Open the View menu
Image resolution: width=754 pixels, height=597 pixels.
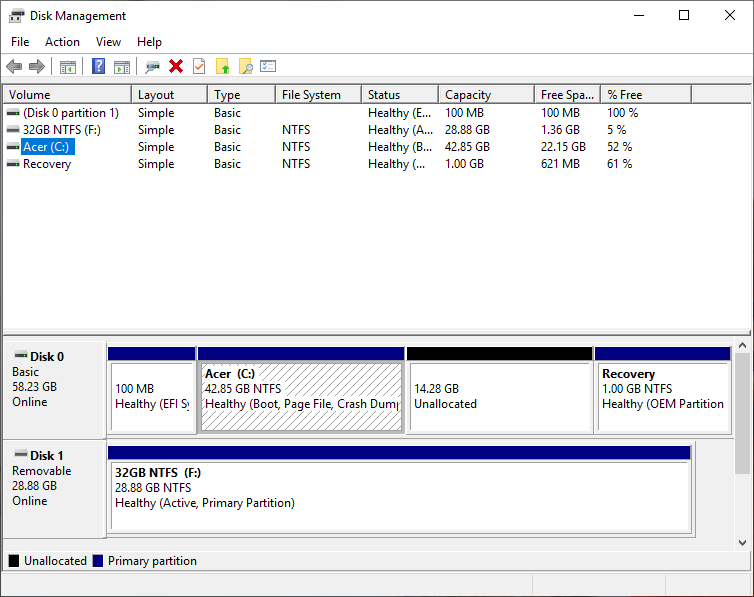tap(108, 42)
